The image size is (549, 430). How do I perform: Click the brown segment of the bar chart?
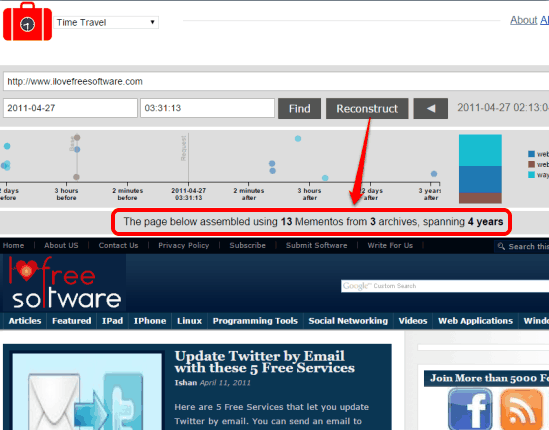pyautogui.click(x=480, y=198)
